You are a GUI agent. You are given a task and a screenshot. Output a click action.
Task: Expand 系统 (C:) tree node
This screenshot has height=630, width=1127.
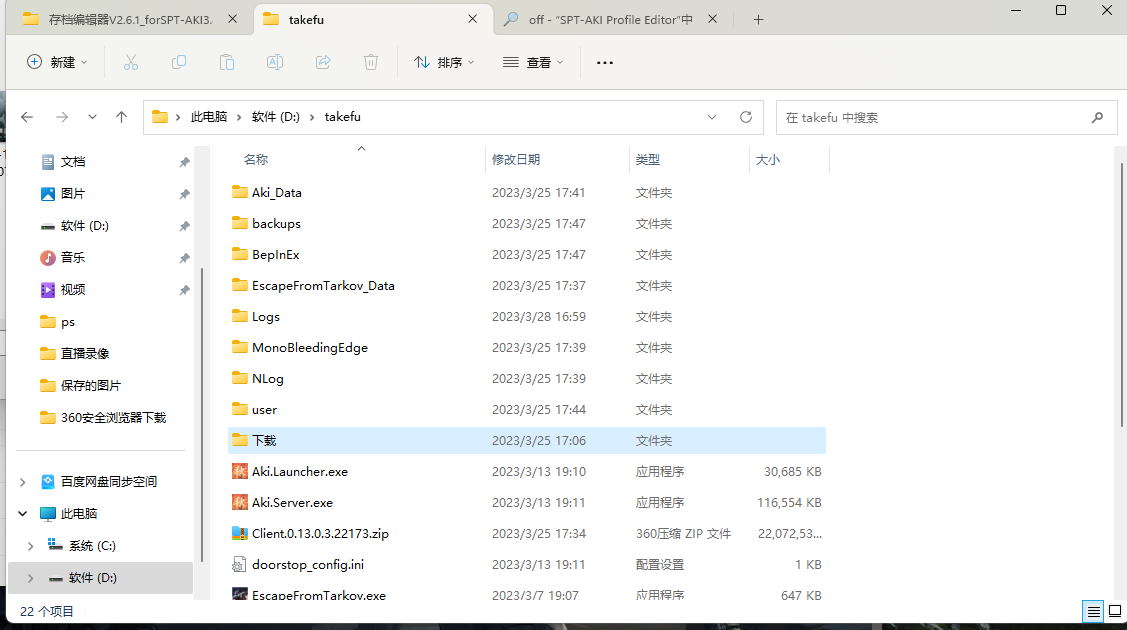(30, 546)
